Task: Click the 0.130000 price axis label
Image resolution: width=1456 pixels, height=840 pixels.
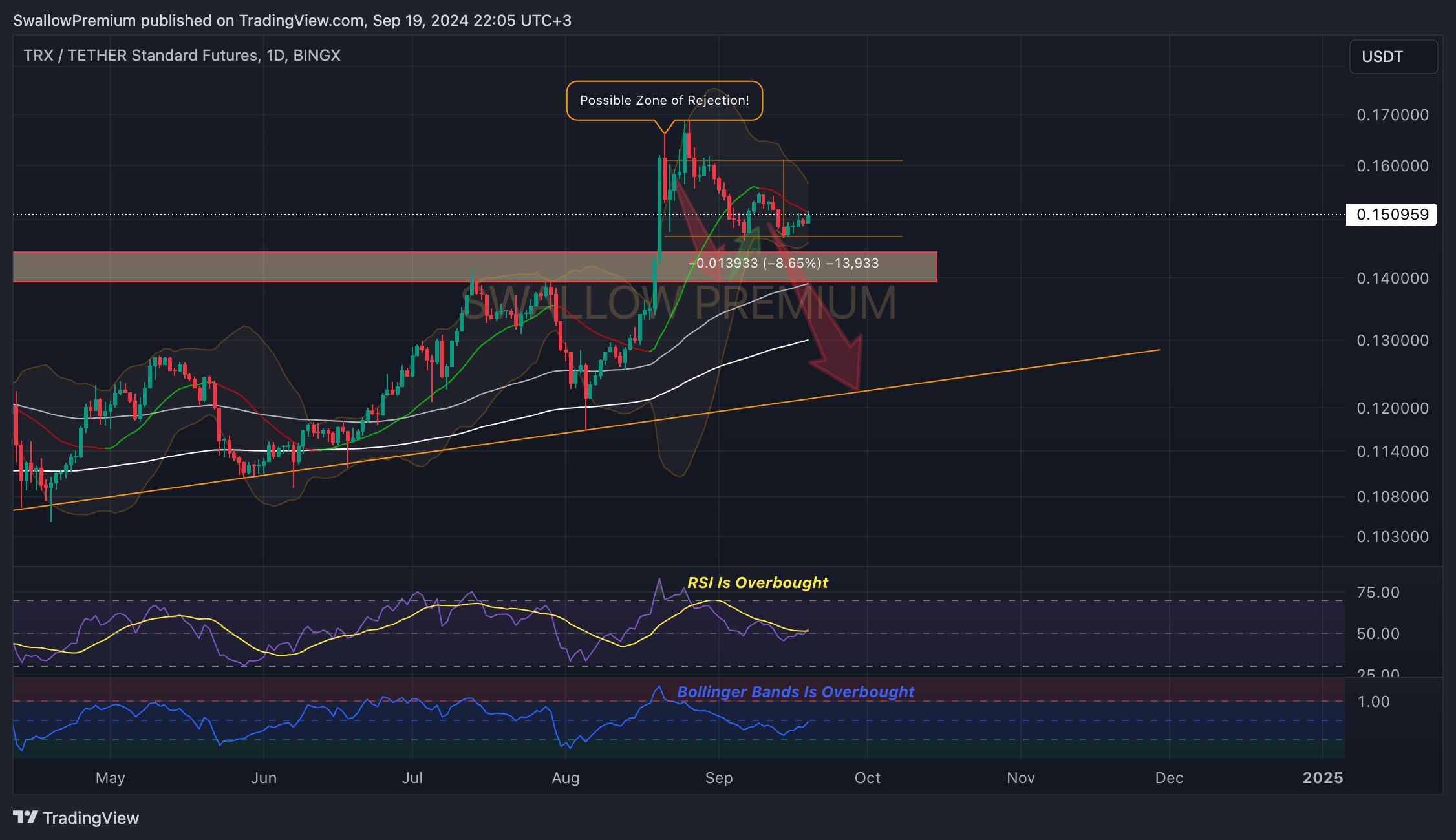Action: [x=1393, y=341]
